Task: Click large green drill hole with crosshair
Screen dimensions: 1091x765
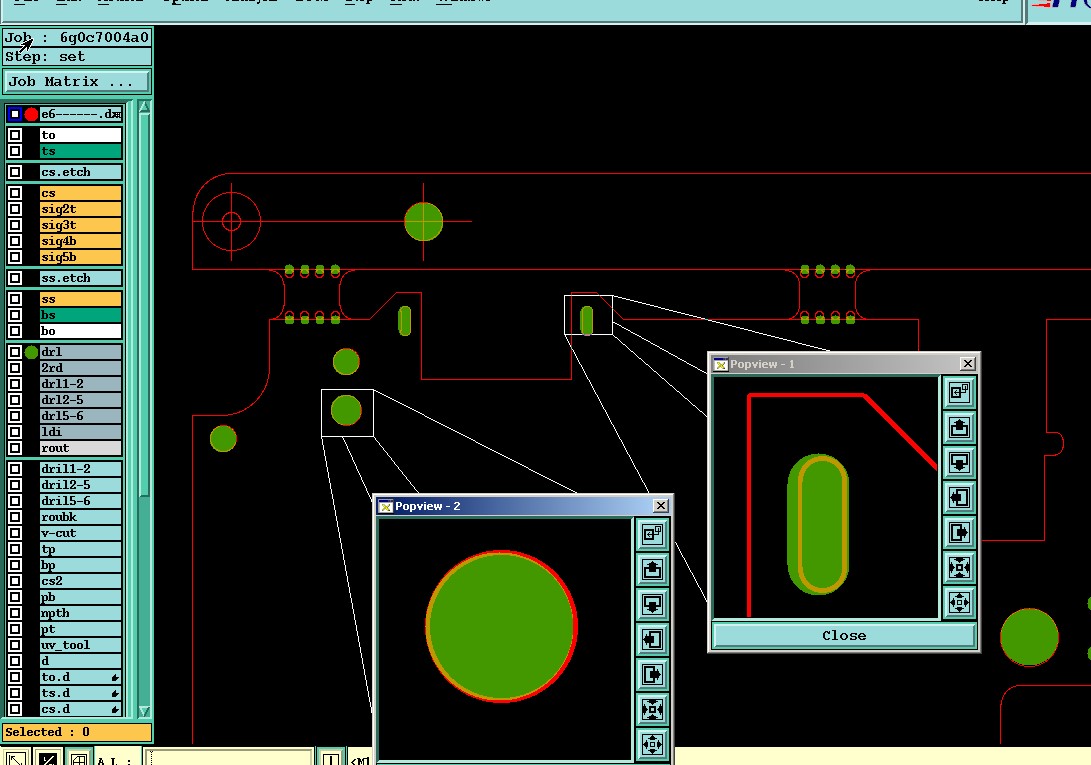Action: (424, 221)
